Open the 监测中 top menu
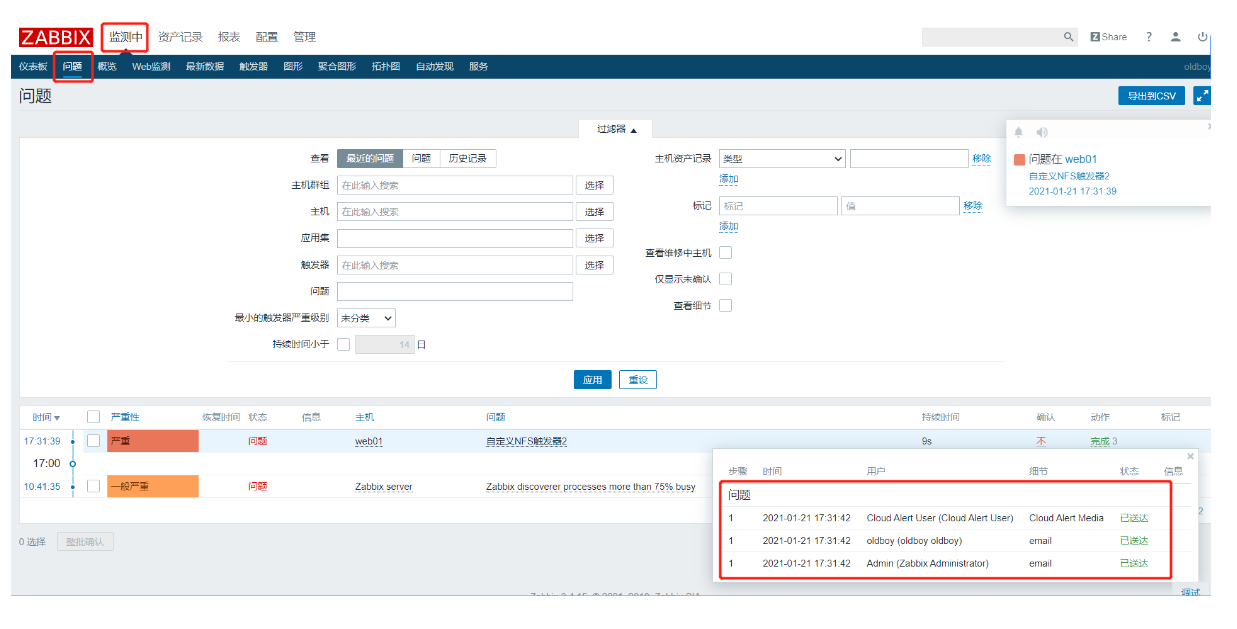The width and height of the screenshot is (1237, 629). click(126, 37)
